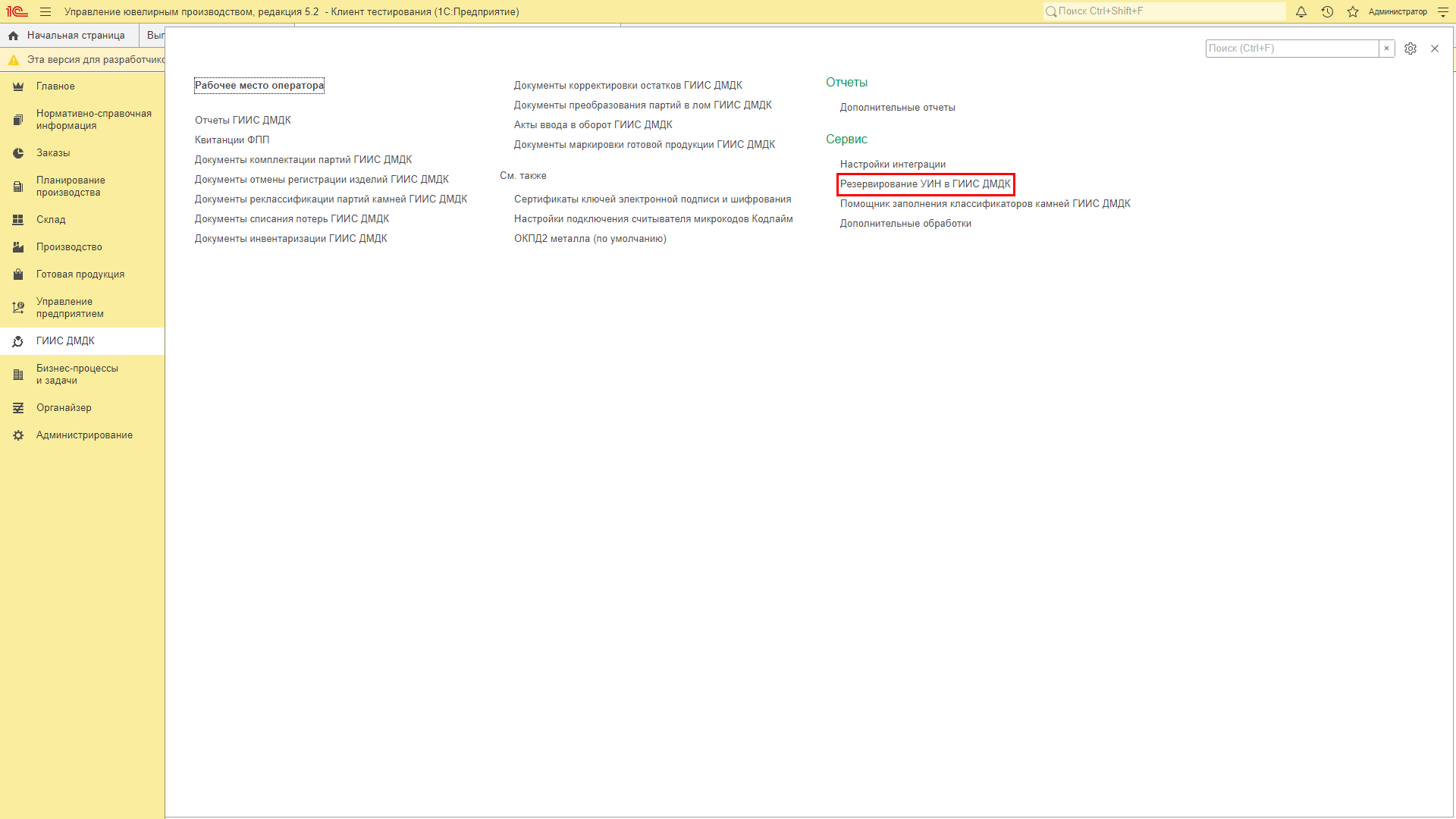The width and height of the screenshot is (1456, 819).
Task: Click the crown icon next to Главное
Action: (18, 86)
